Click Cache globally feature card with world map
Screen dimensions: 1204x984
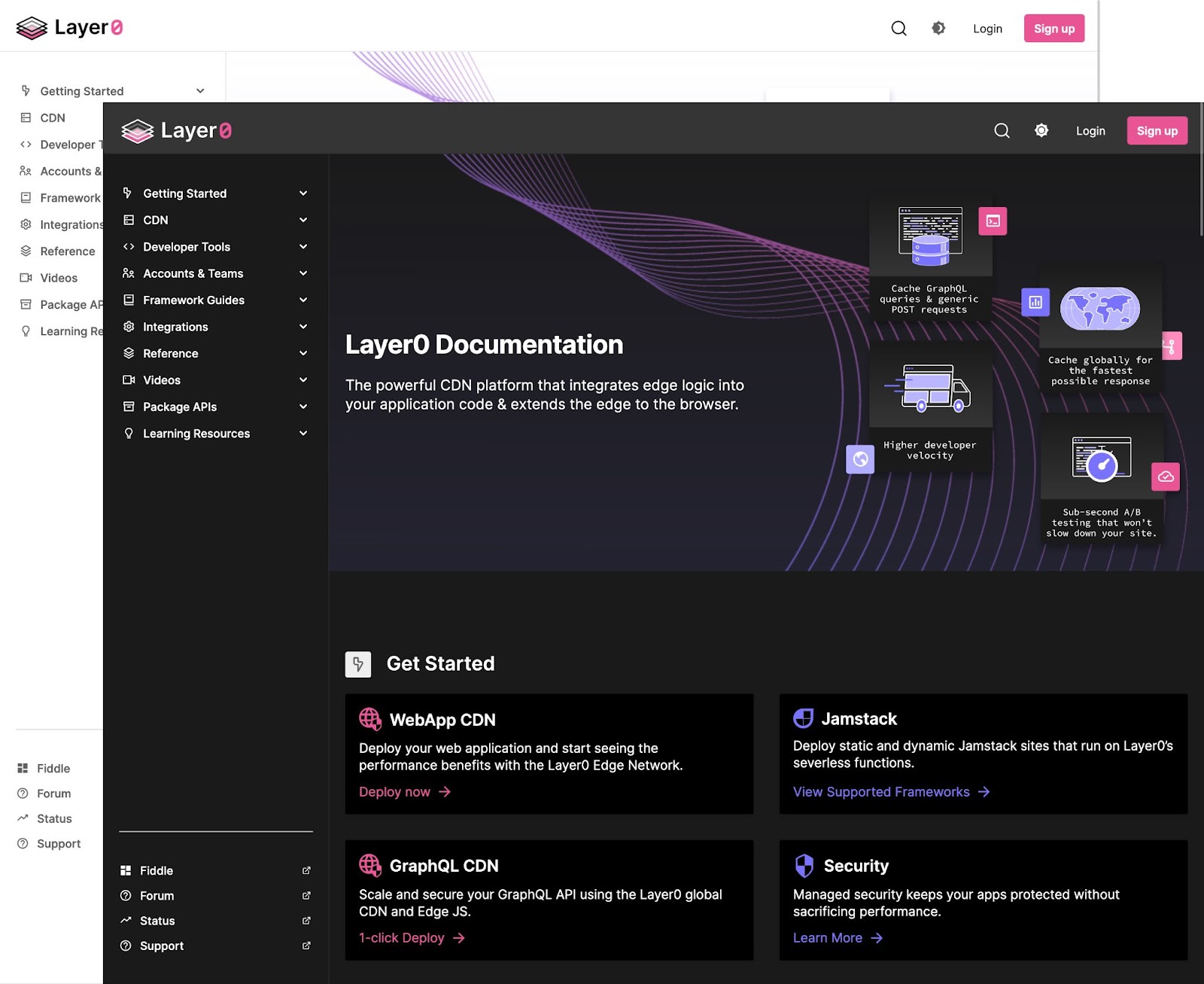[x=1100, y=328]
